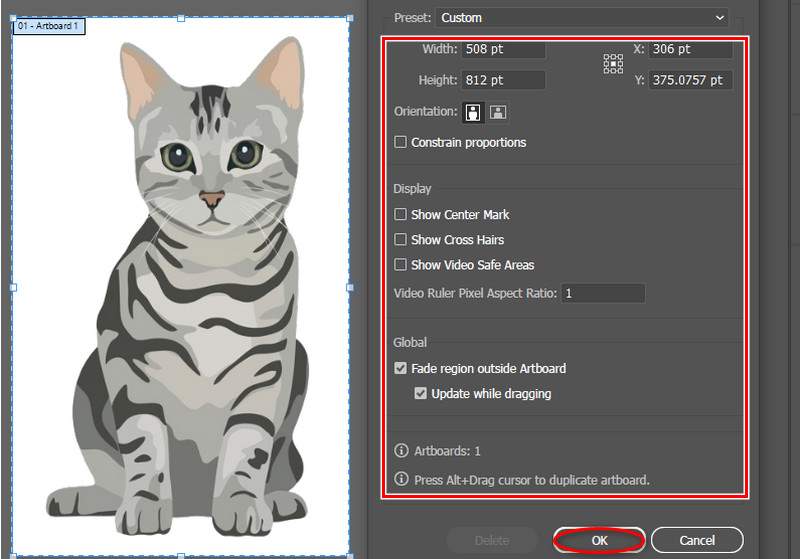Click Video Ruler Pixel Aspect Ratio field
800x559 pixels.
click(603, 293)
